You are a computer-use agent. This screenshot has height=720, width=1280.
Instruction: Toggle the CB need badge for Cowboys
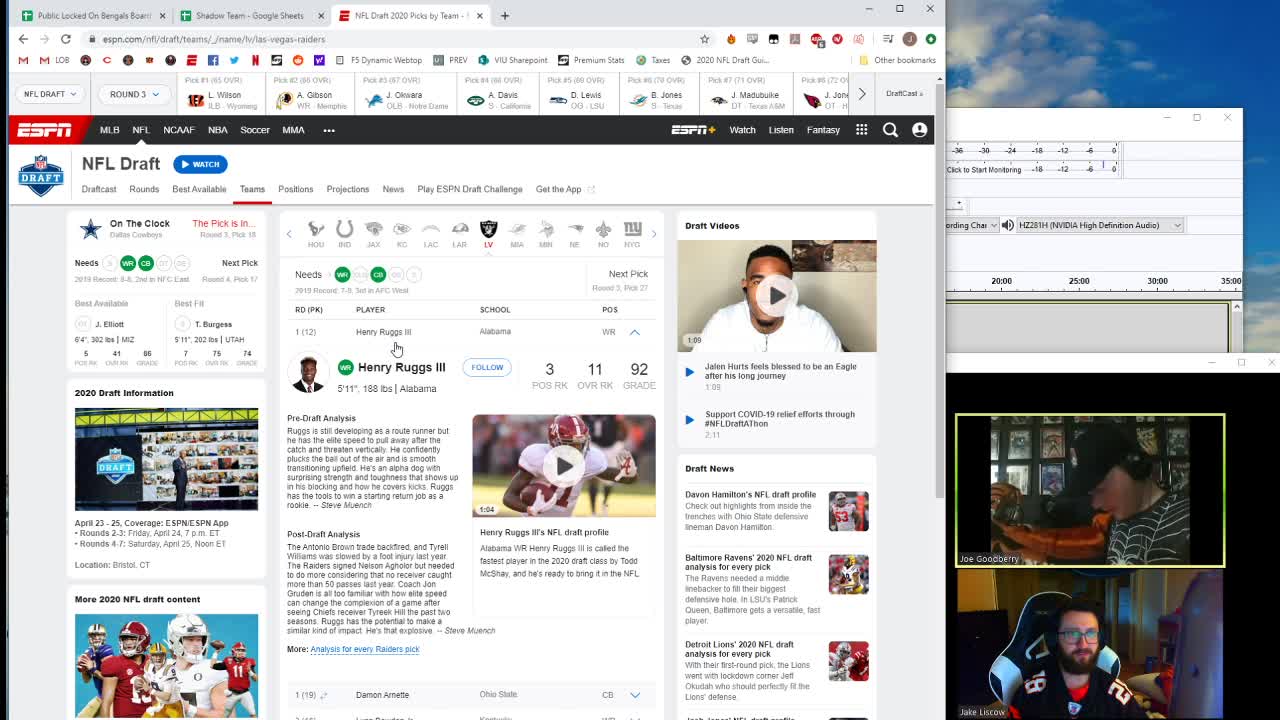pyautogui.click(x=146, y=263)
